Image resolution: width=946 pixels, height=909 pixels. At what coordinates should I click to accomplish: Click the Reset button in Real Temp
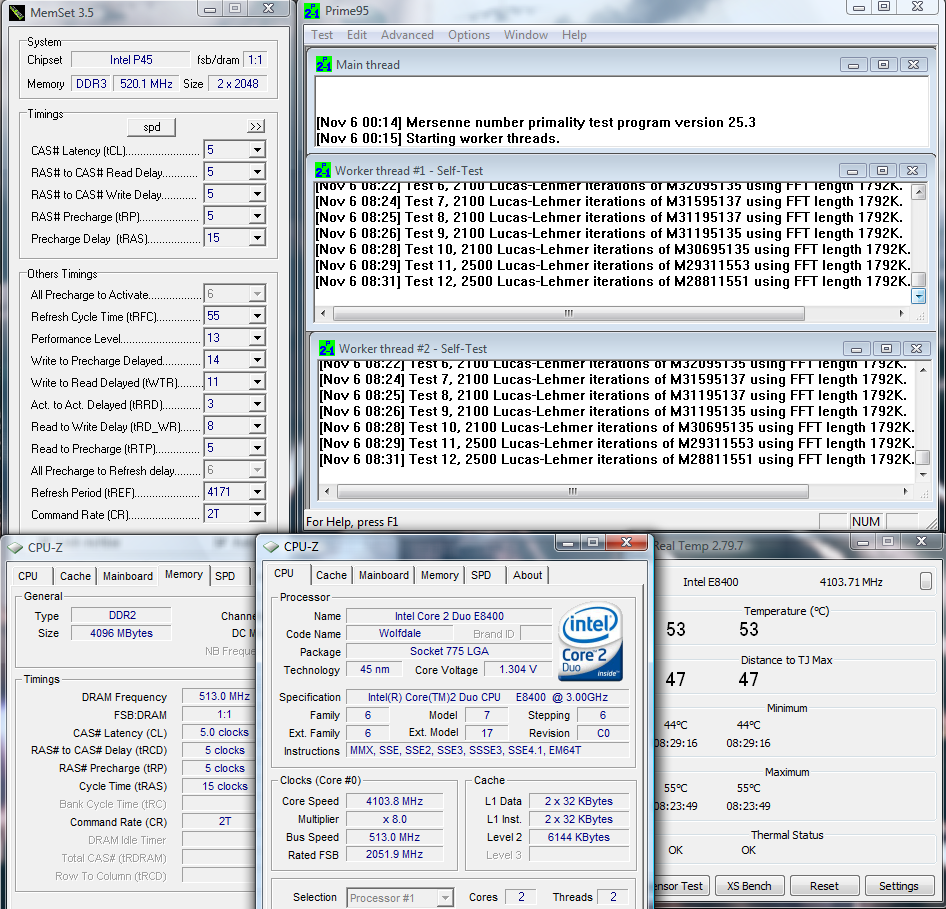(x=824, y=886)
